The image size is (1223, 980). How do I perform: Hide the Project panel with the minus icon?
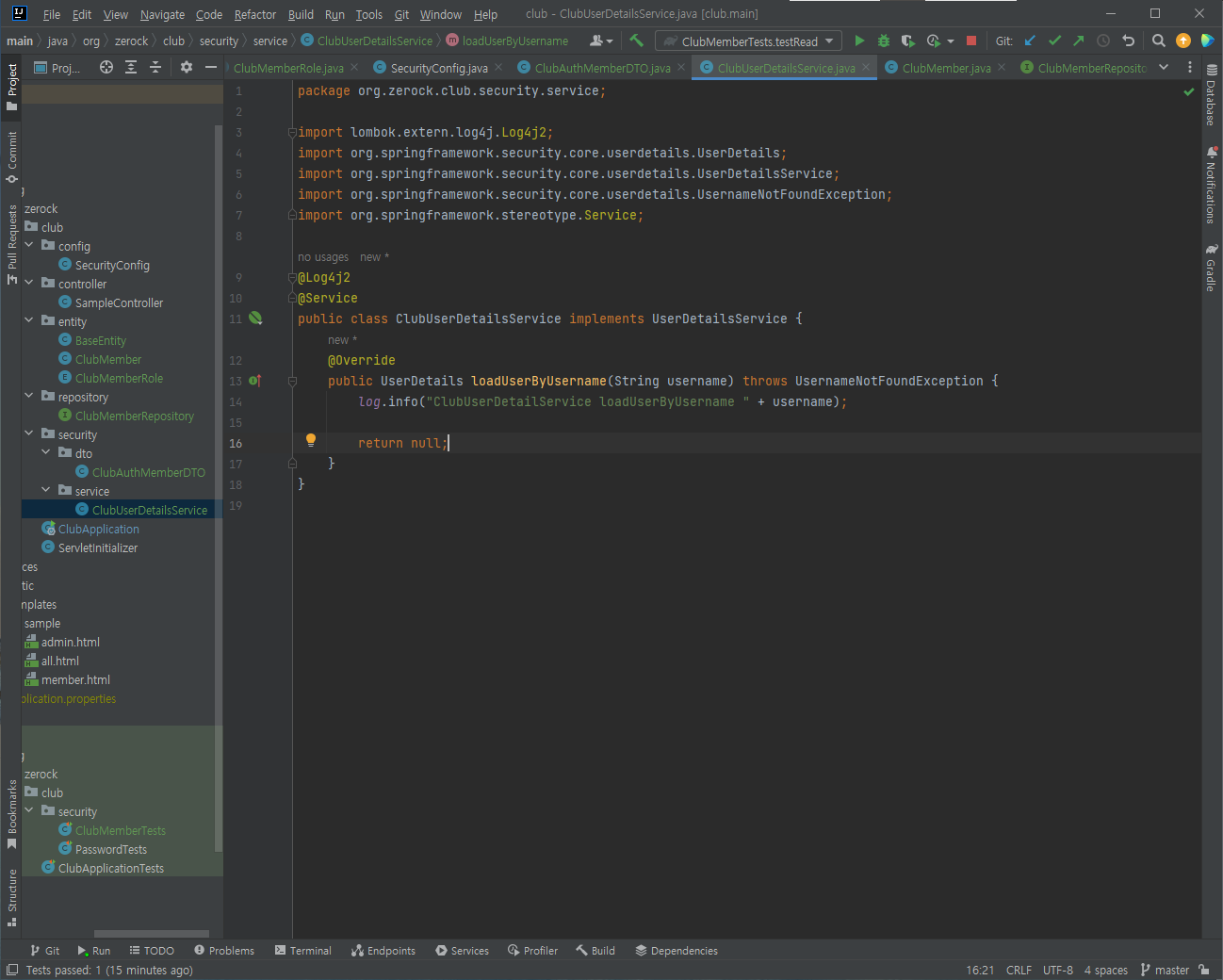tap(211, 67)
